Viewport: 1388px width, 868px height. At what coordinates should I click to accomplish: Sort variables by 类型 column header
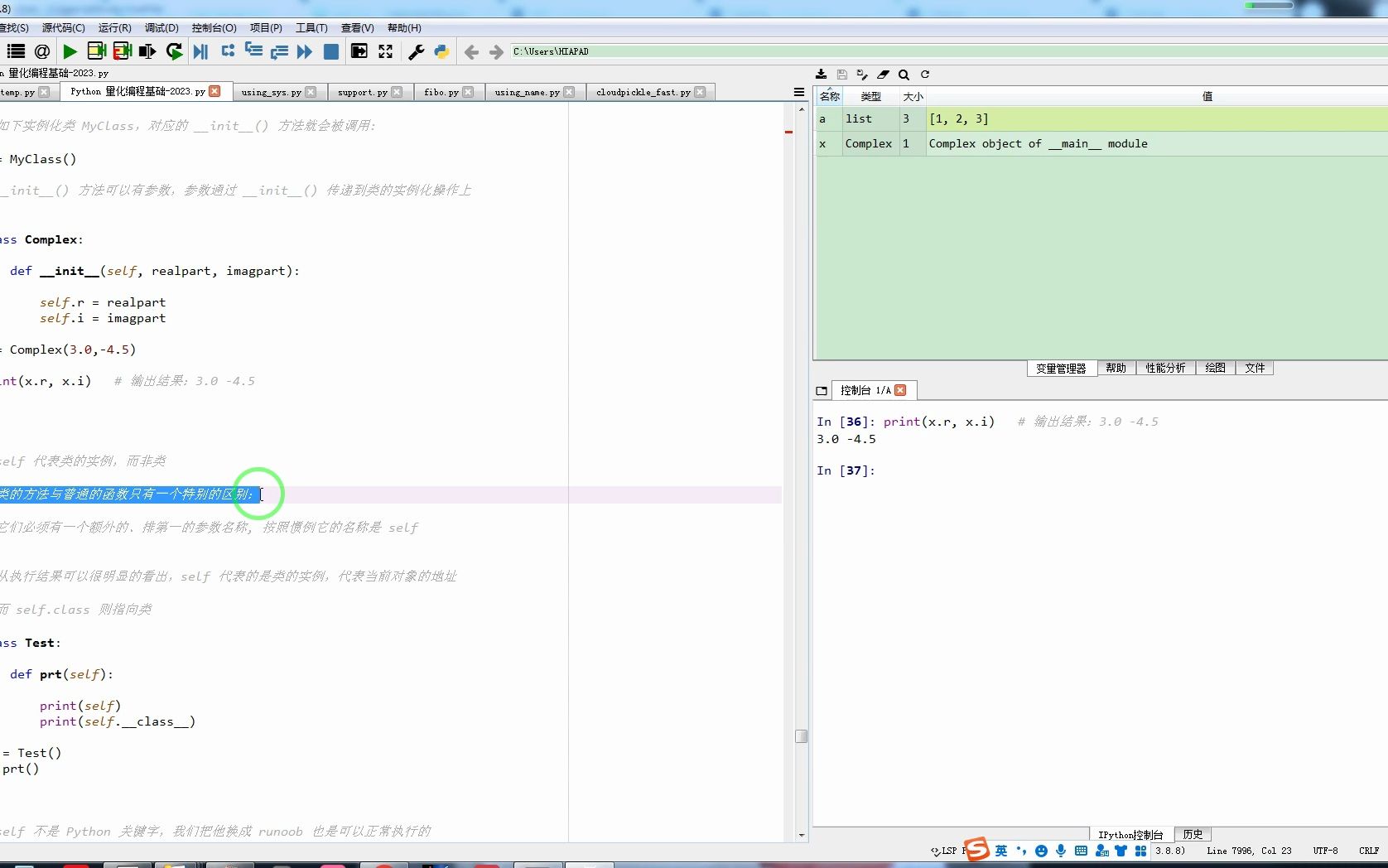point(870,96)
